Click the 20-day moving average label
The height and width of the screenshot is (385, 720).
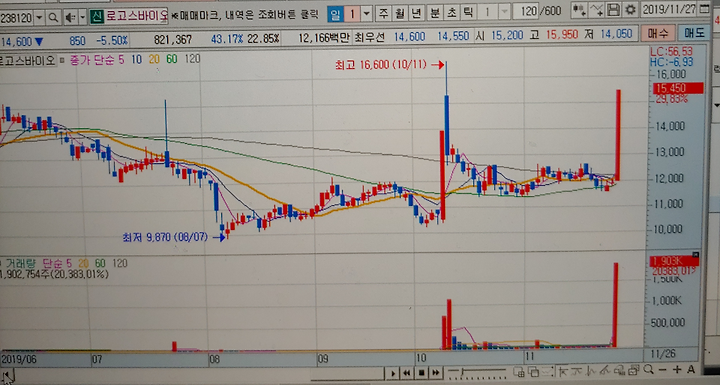point(154,59)
